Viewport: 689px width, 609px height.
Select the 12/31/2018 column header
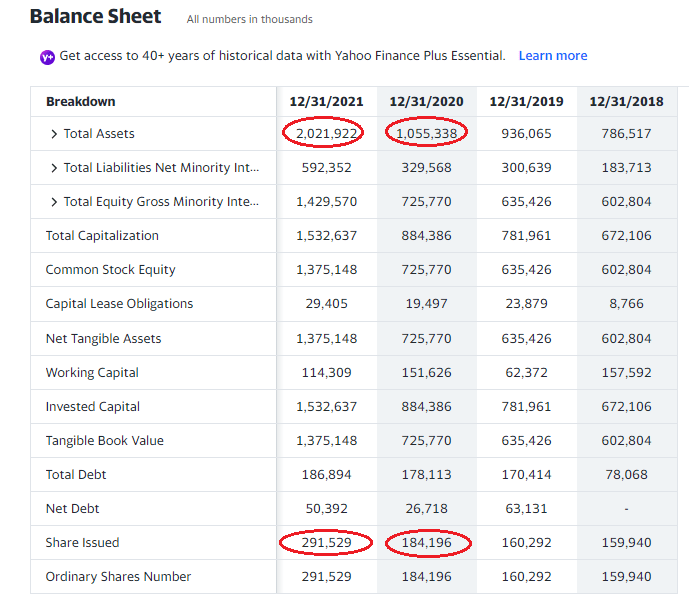[x=626, y=101]
